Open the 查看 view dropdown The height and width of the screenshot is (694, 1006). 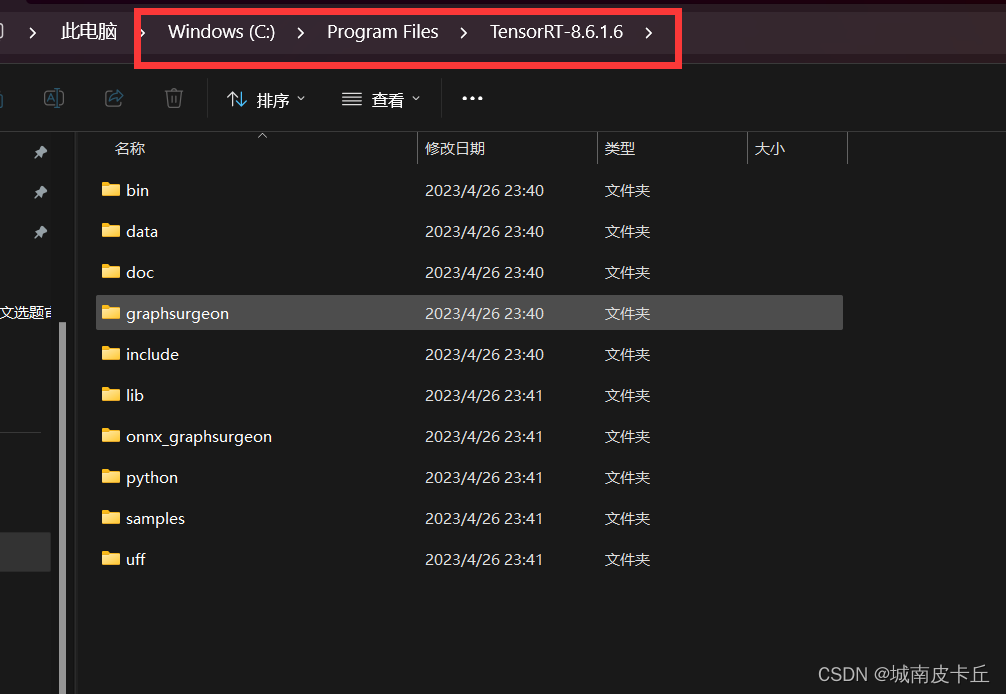point(380,99)
